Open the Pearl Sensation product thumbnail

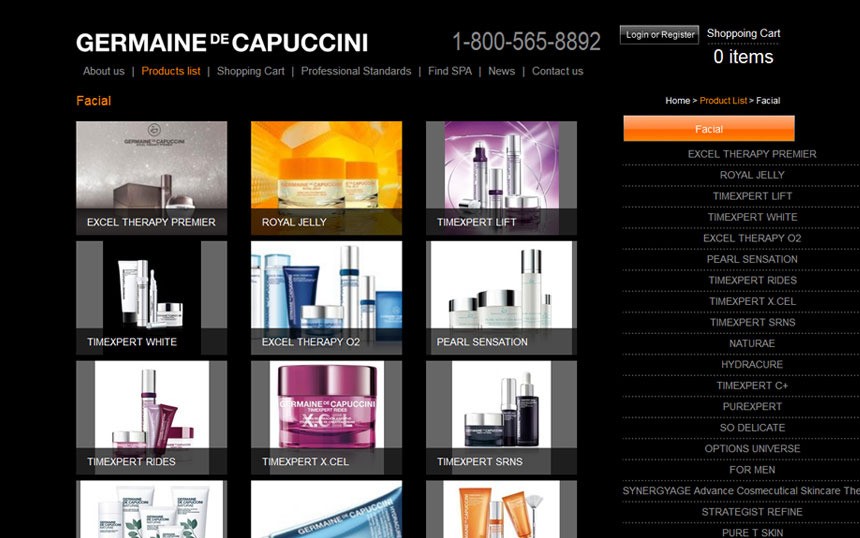501,298
